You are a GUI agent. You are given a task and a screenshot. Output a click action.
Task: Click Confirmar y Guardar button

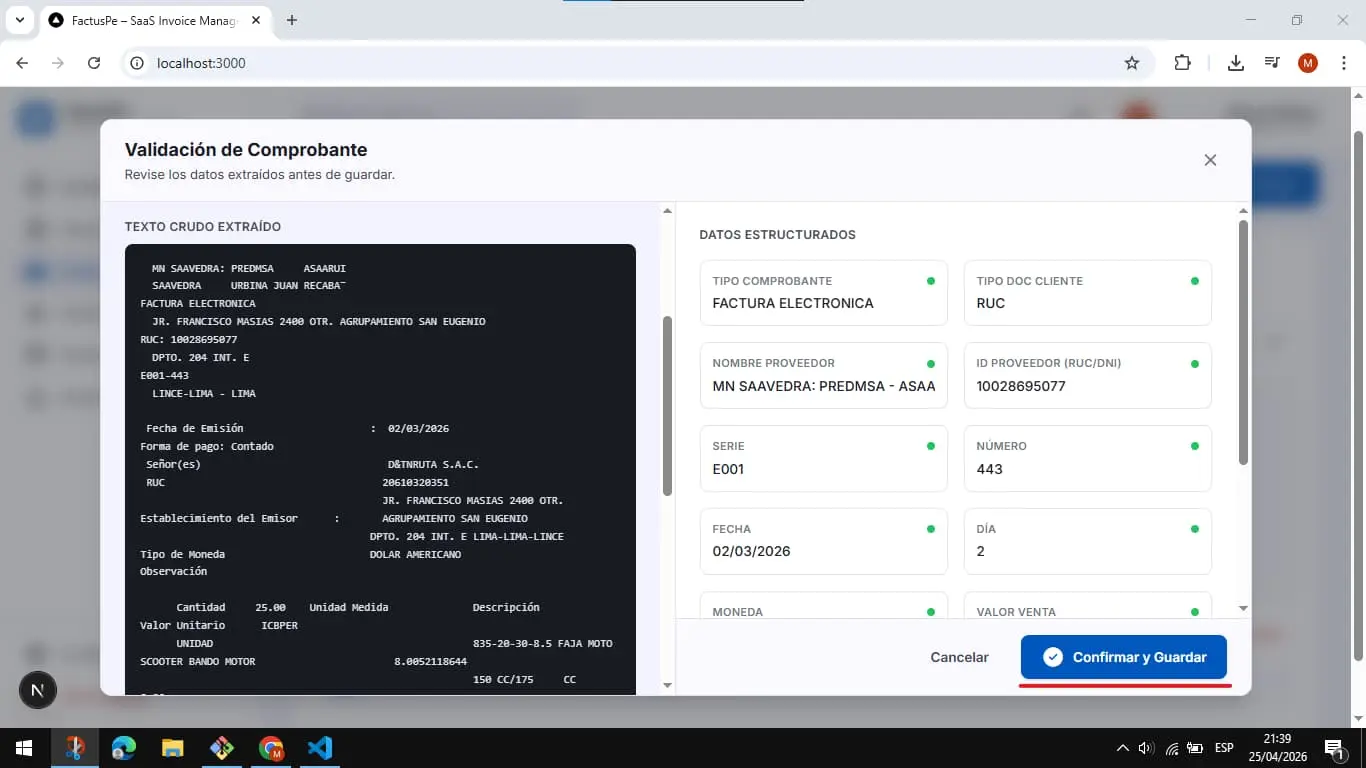(x=1124, y=657)
